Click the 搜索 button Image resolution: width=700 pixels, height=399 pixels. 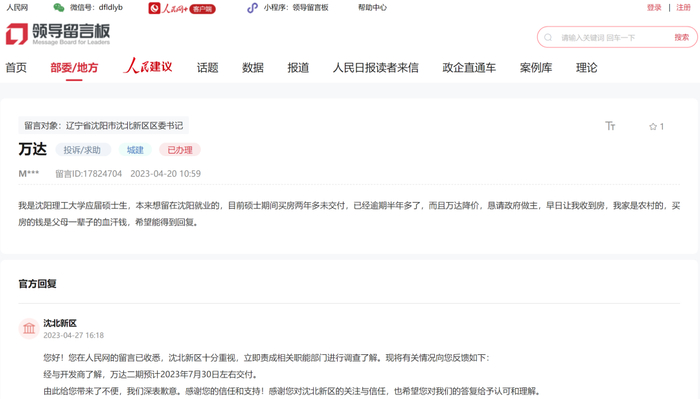[681, 37]
